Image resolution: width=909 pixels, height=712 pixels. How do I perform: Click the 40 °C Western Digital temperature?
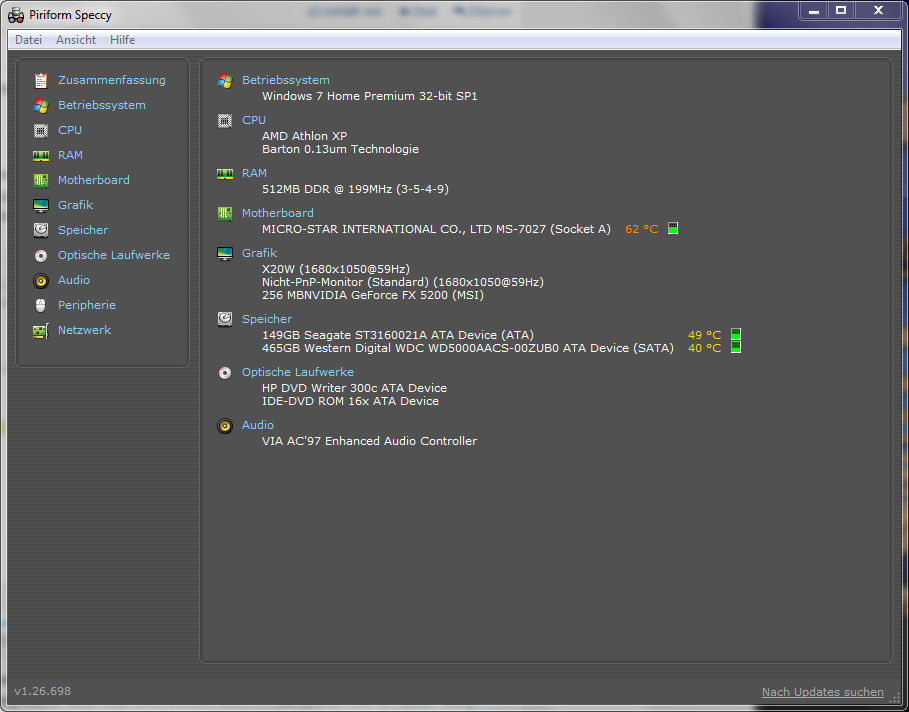(x=704, y=348)
